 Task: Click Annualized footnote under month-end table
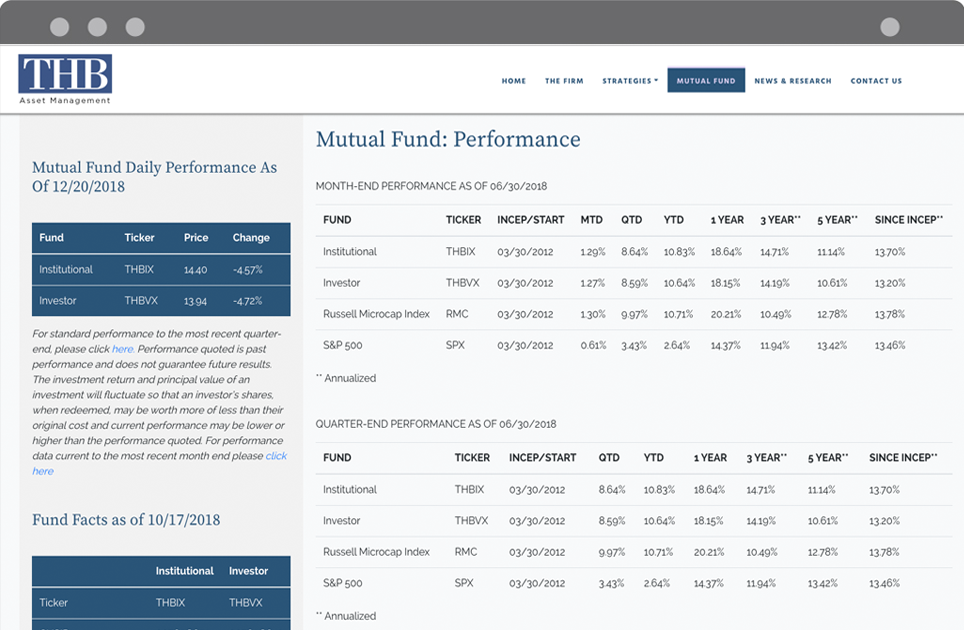[x=346, y=378]
